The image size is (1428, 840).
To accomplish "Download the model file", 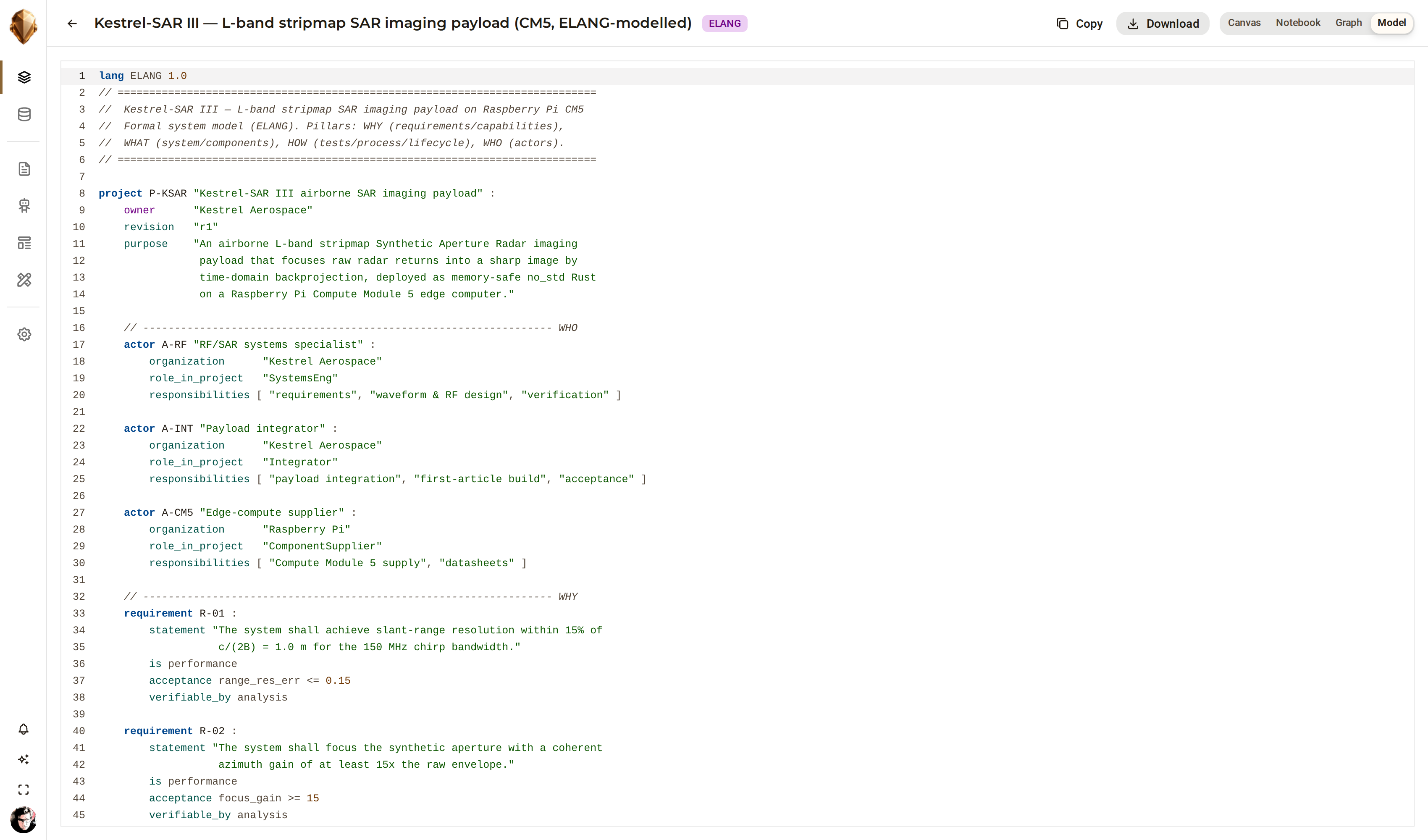I will pyautogui.click(x=1163, y=23).
